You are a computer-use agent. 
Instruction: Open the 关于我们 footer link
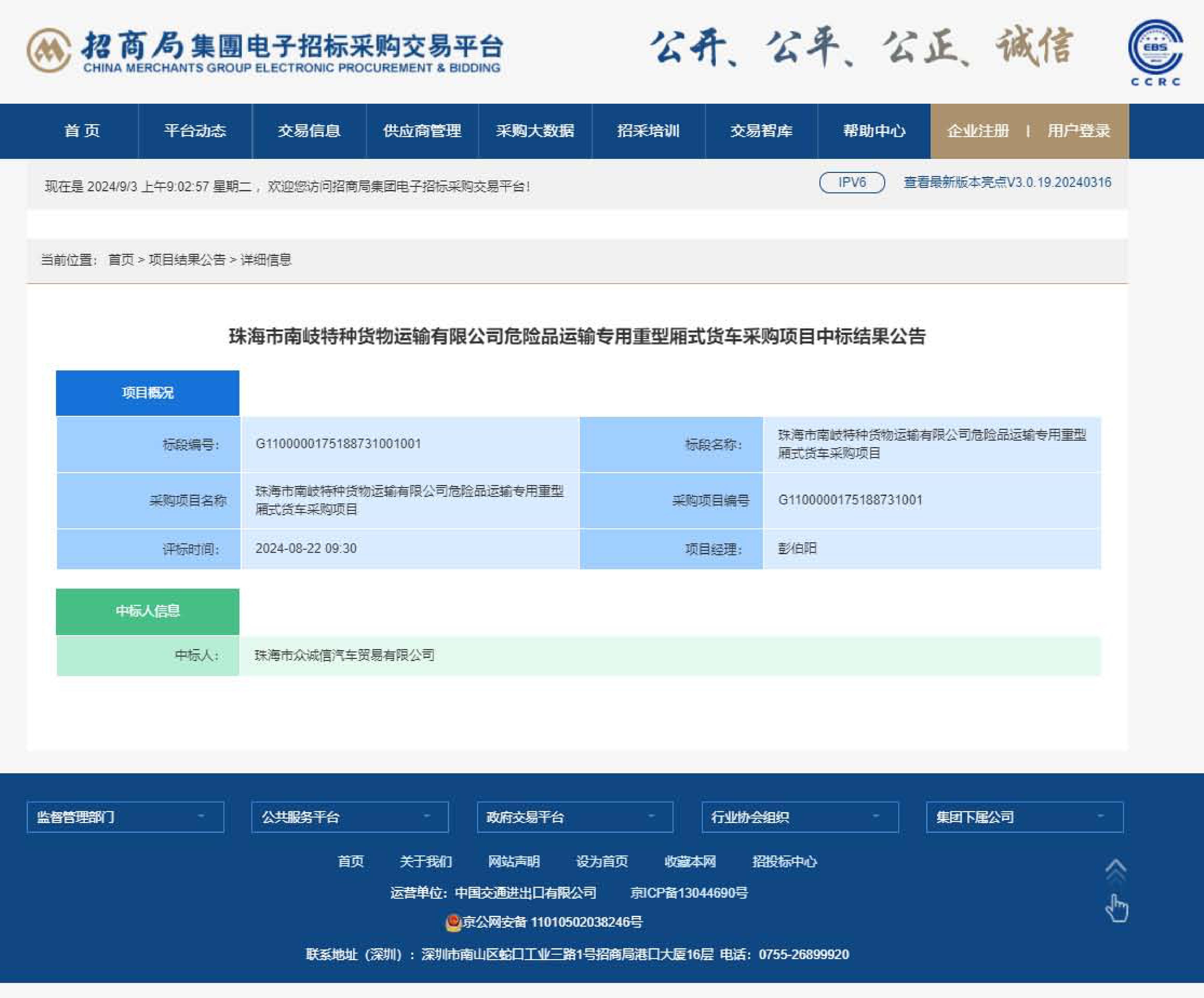tap(426, 861)
